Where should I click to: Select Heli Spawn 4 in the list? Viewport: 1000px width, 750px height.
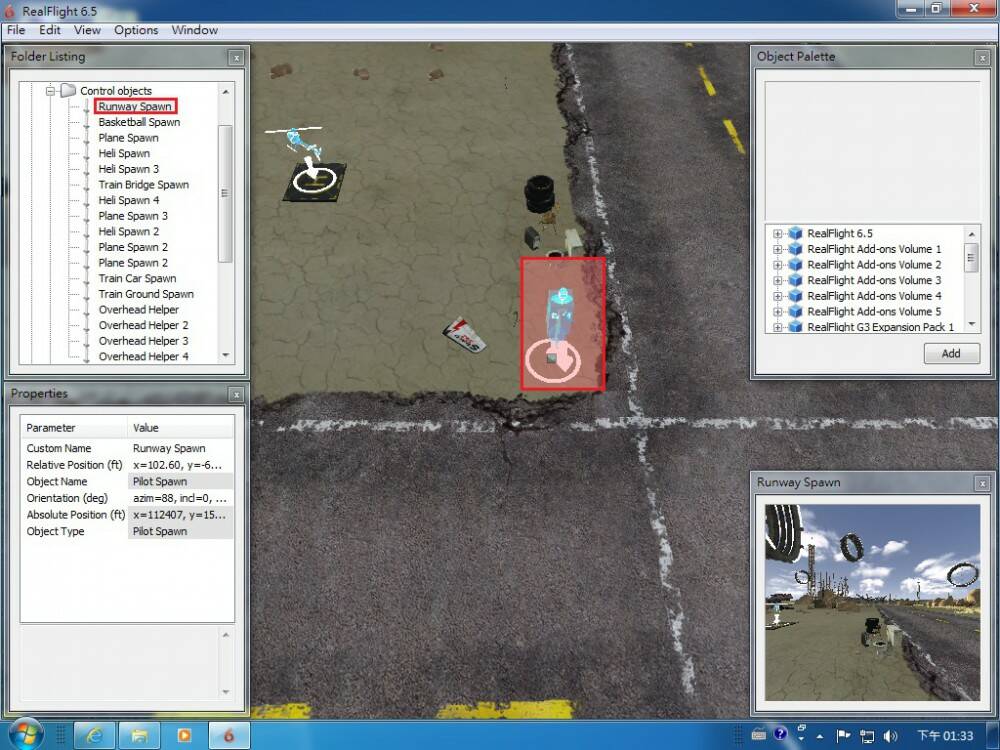coord(129,200)
